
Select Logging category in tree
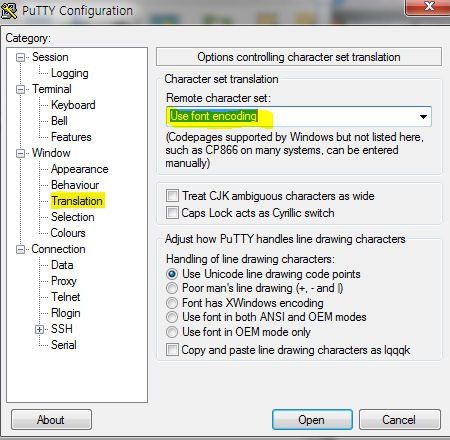70,73
